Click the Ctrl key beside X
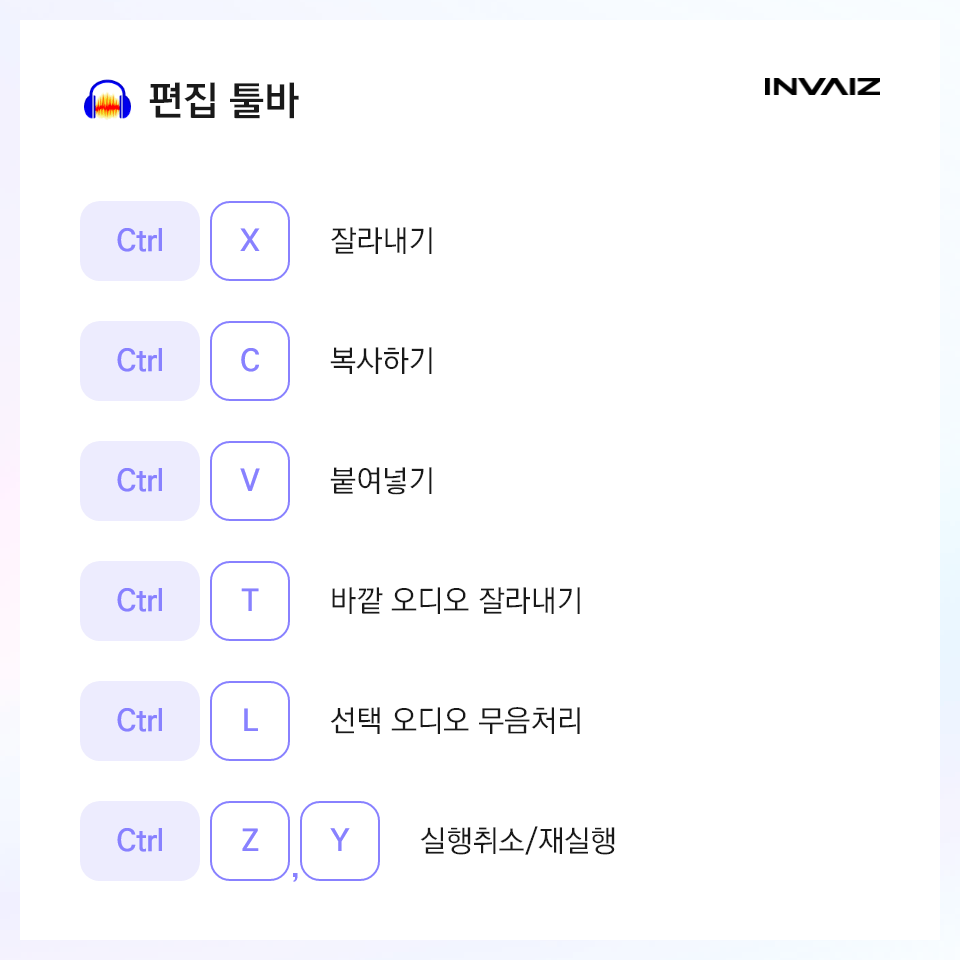Screen dimensions: 960x960 pyautogui.click(x=140, y=241)
